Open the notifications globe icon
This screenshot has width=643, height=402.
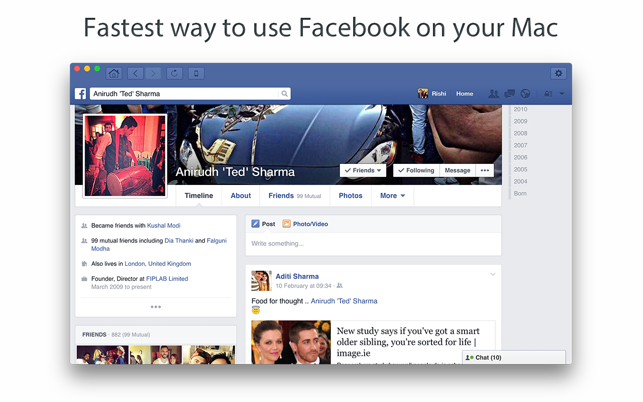pyautogui.click(x=525, y=94)
